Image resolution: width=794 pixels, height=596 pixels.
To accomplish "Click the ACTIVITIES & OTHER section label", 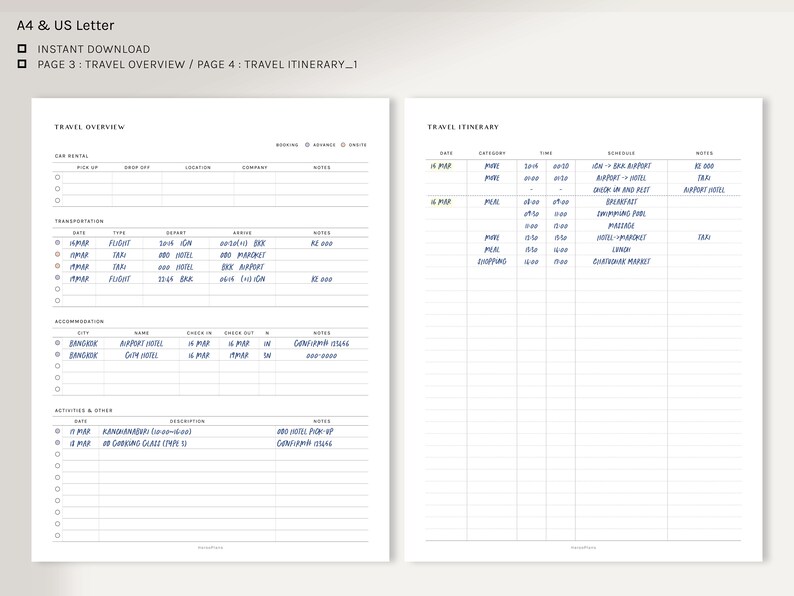I will (84, 411).
